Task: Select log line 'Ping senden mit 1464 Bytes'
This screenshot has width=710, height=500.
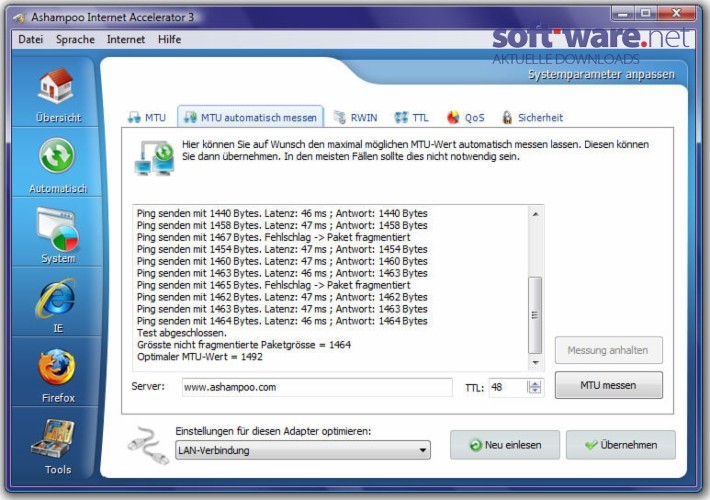Action: tap(282, 321)
